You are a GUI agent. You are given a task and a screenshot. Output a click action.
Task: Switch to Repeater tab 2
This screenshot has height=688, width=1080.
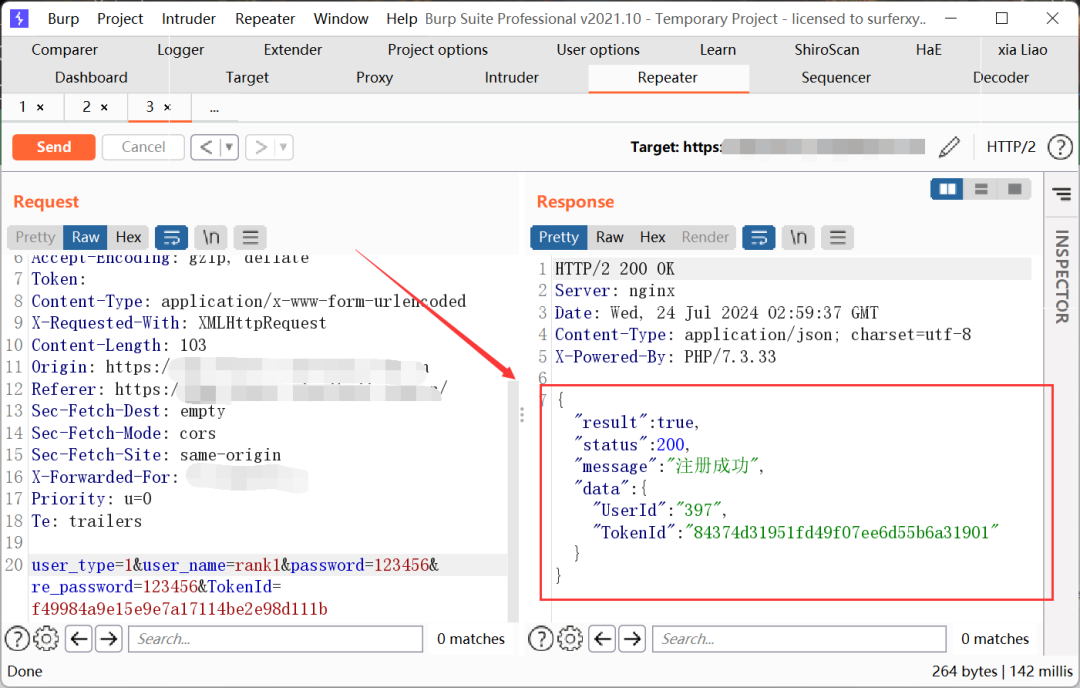[x=87, y=107]
